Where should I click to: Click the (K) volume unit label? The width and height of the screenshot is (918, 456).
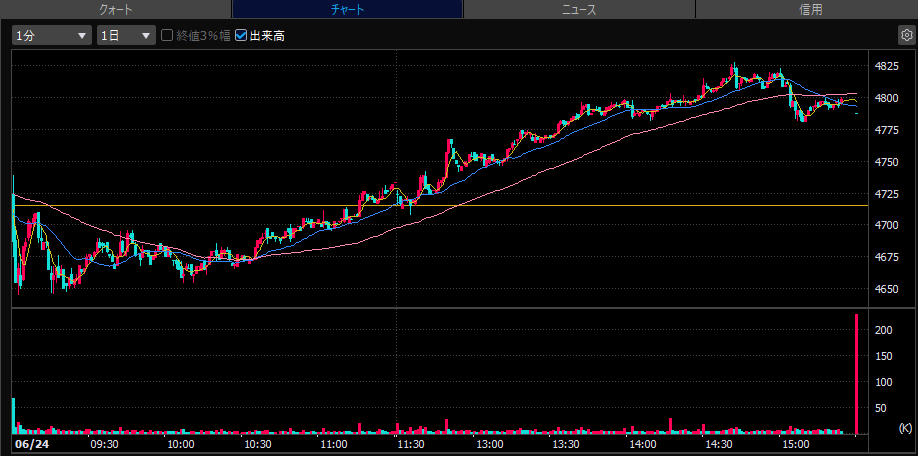[905, 428]
